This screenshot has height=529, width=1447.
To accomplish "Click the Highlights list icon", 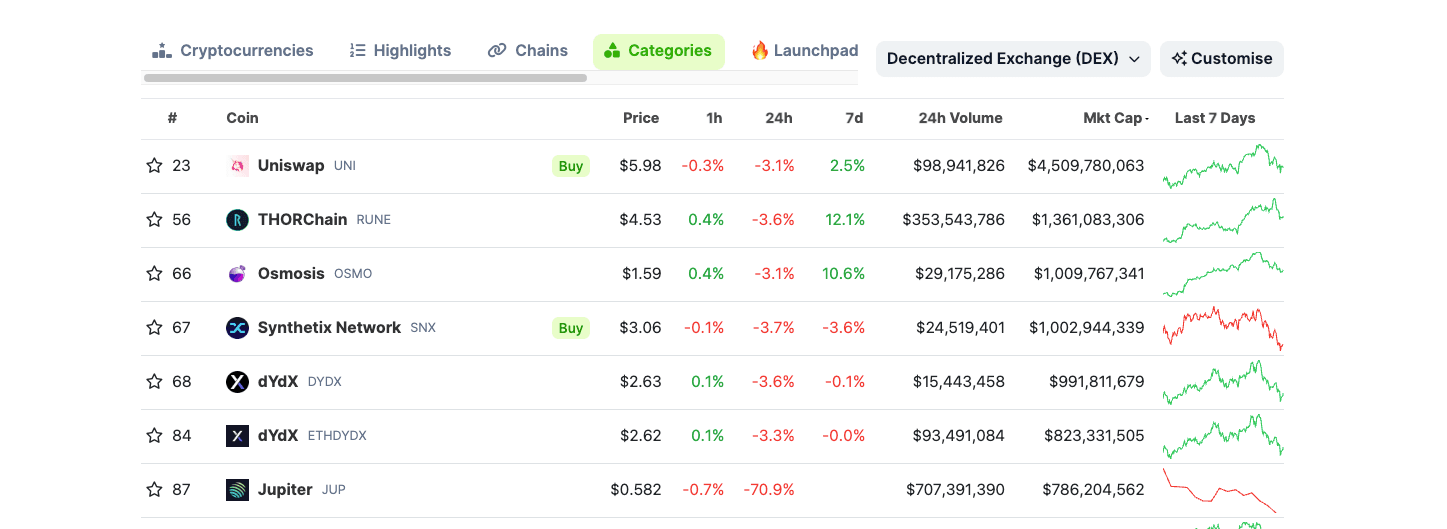I will pyautogui.click(x=358, y=50).
